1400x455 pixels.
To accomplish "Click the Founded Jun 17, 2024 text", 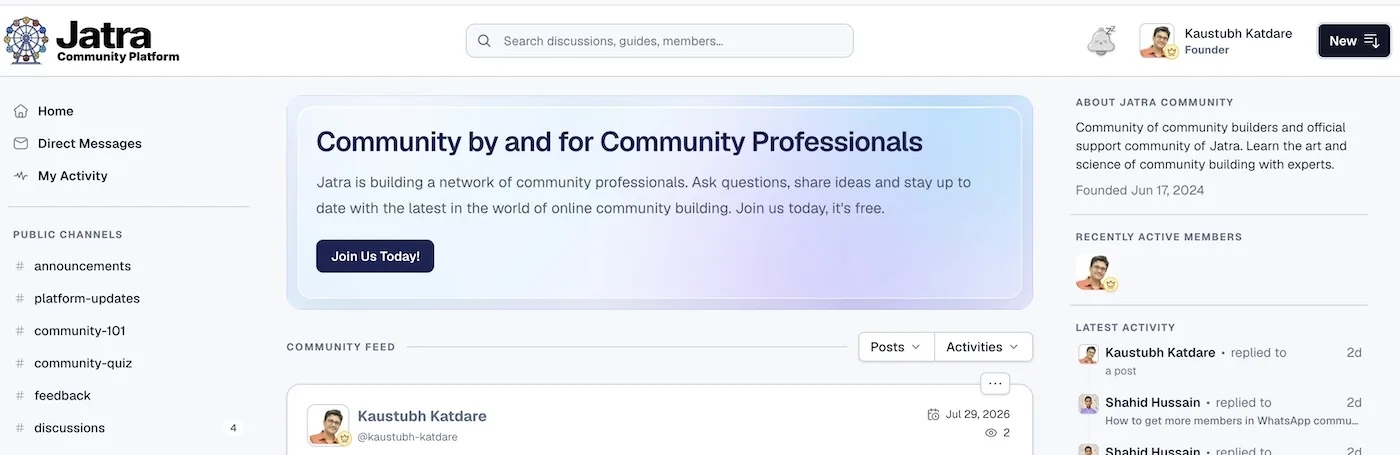I will (x=1140, y=190).
